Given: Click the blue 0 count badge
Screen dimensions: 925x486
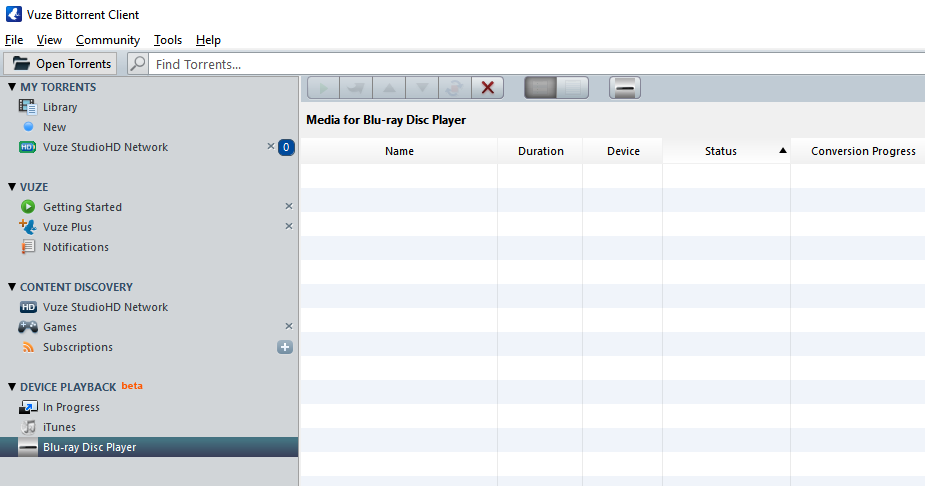Looking at the screenshot, I should tap(286, 147).
